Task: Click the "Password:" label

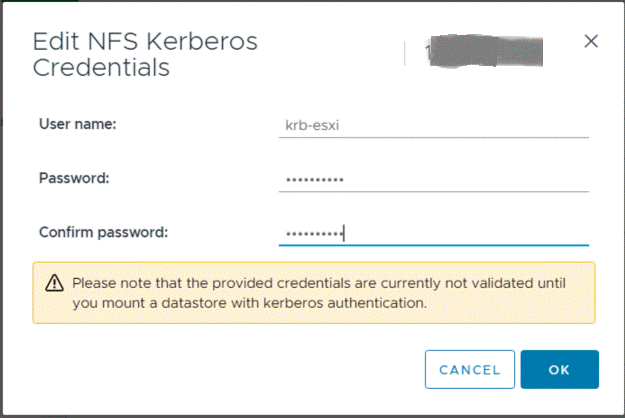Action: tap(73, 178)
